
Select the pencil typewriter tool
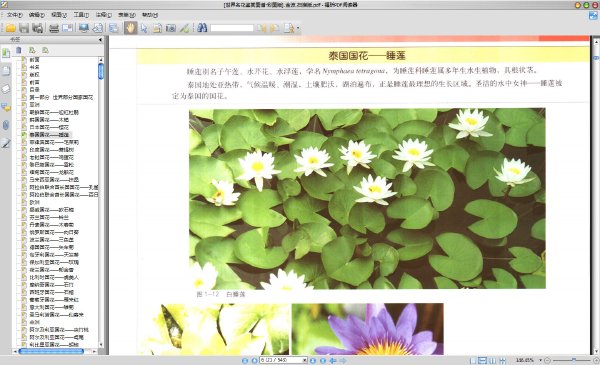click(x=185, y=28)
